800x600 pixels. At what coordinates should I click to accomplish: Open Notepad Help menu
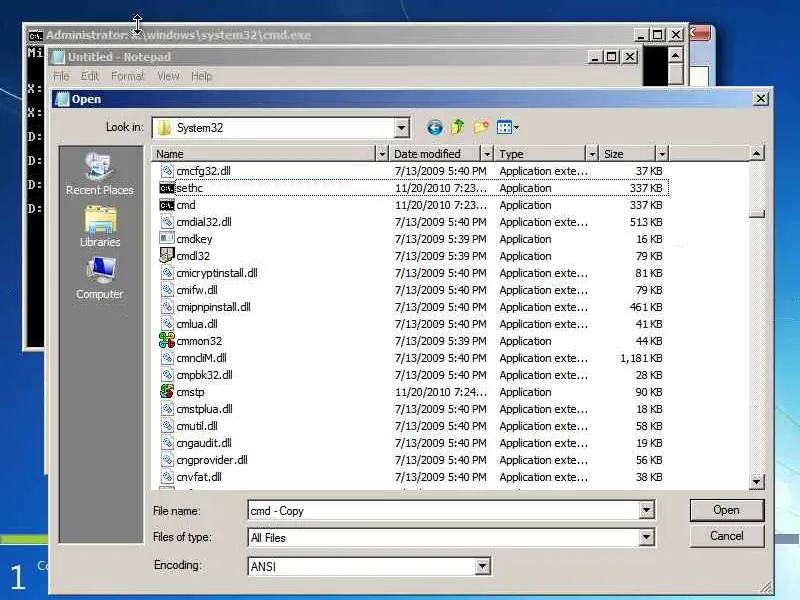(x=202, y=76)
